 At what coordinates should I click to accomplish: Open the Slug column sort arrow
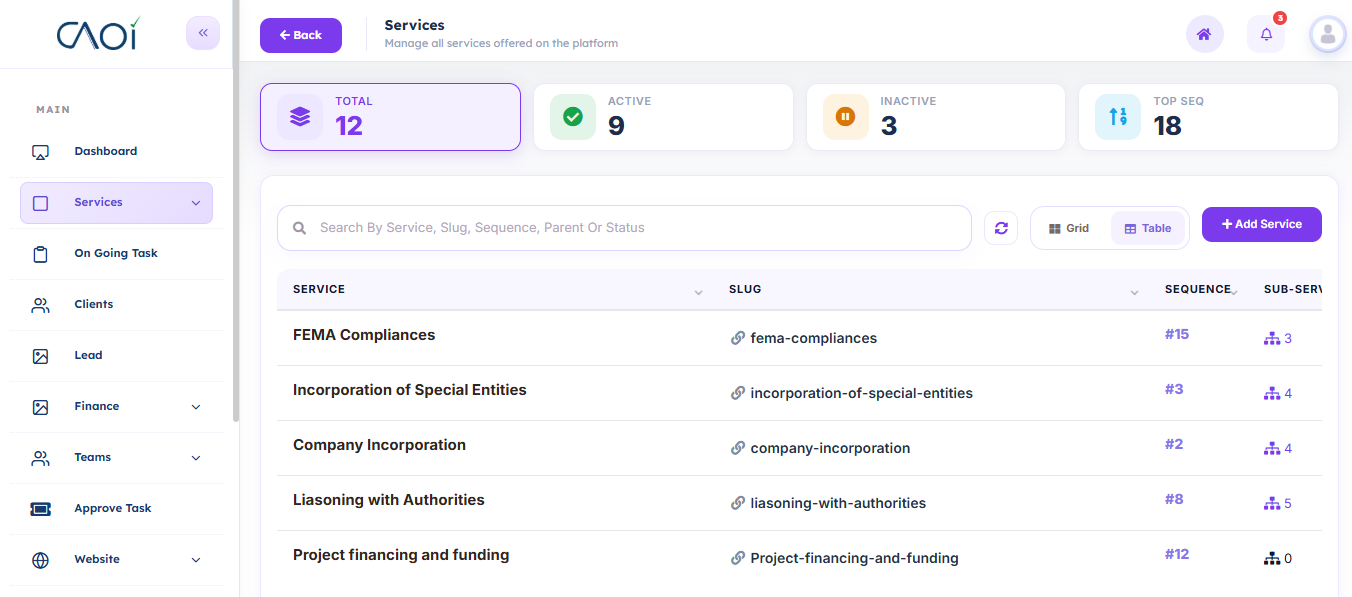(x=1134, y=292)
